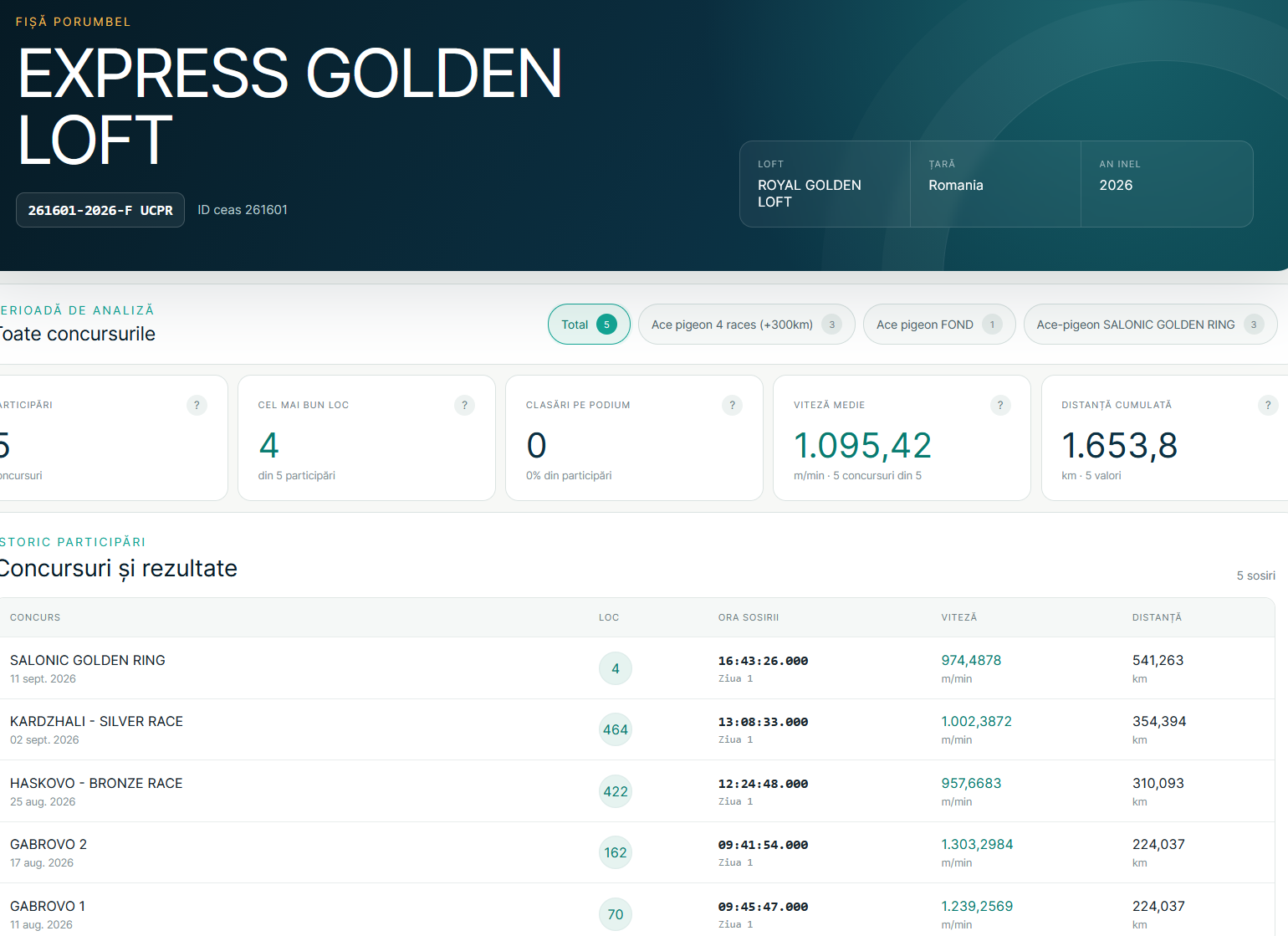Click speed value 1.239,2569
Viewport: 1288px width, 936px height.
point(977,906)
